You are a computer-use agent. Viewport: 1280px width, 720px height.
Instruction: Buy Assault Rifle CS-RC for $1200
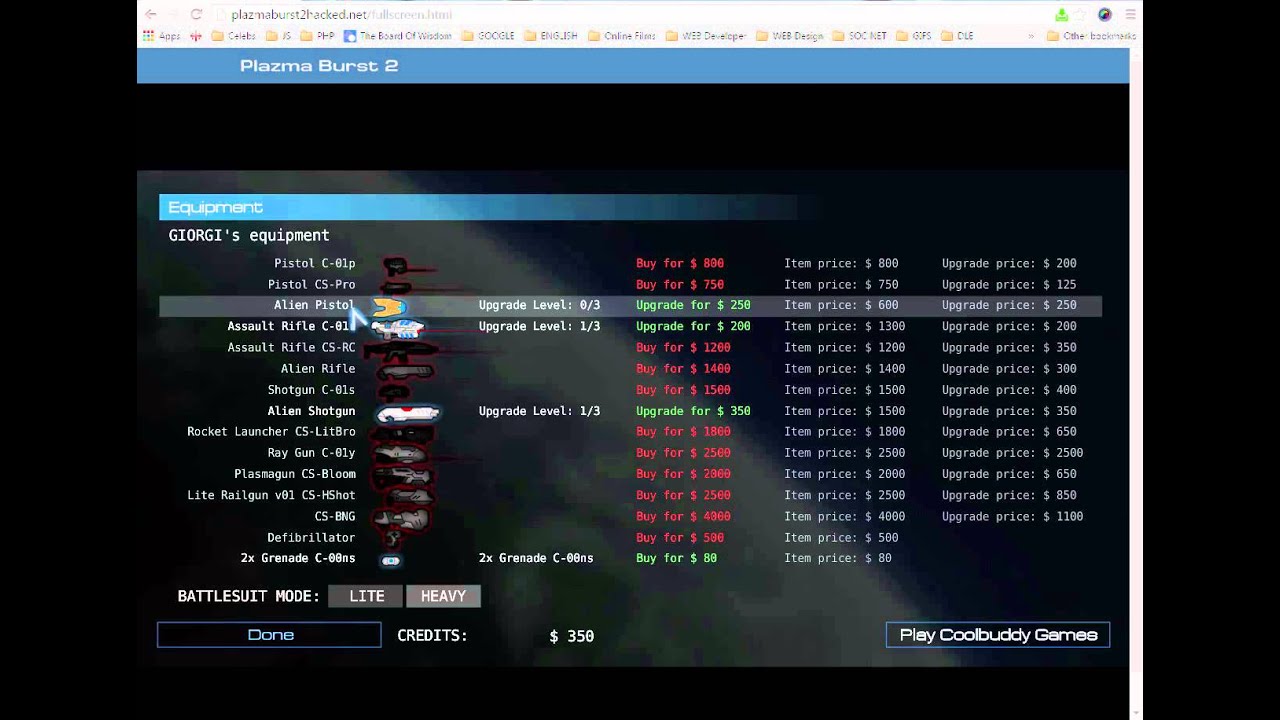tap(683, 348)
